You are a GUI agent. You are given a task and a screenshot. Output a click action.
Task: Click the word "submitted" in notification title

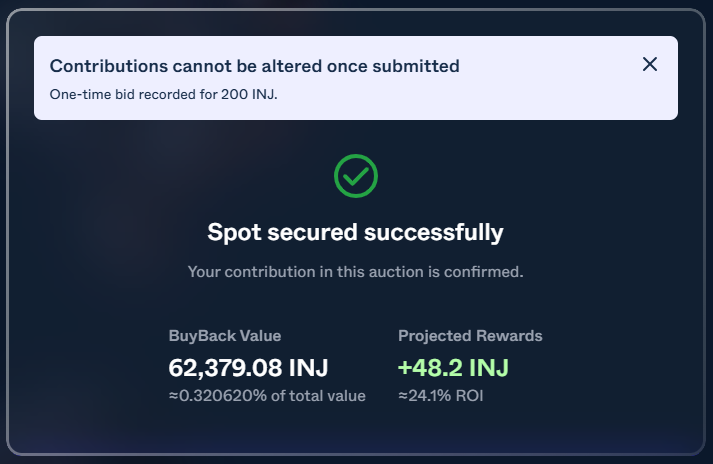[x=417, y=66]
